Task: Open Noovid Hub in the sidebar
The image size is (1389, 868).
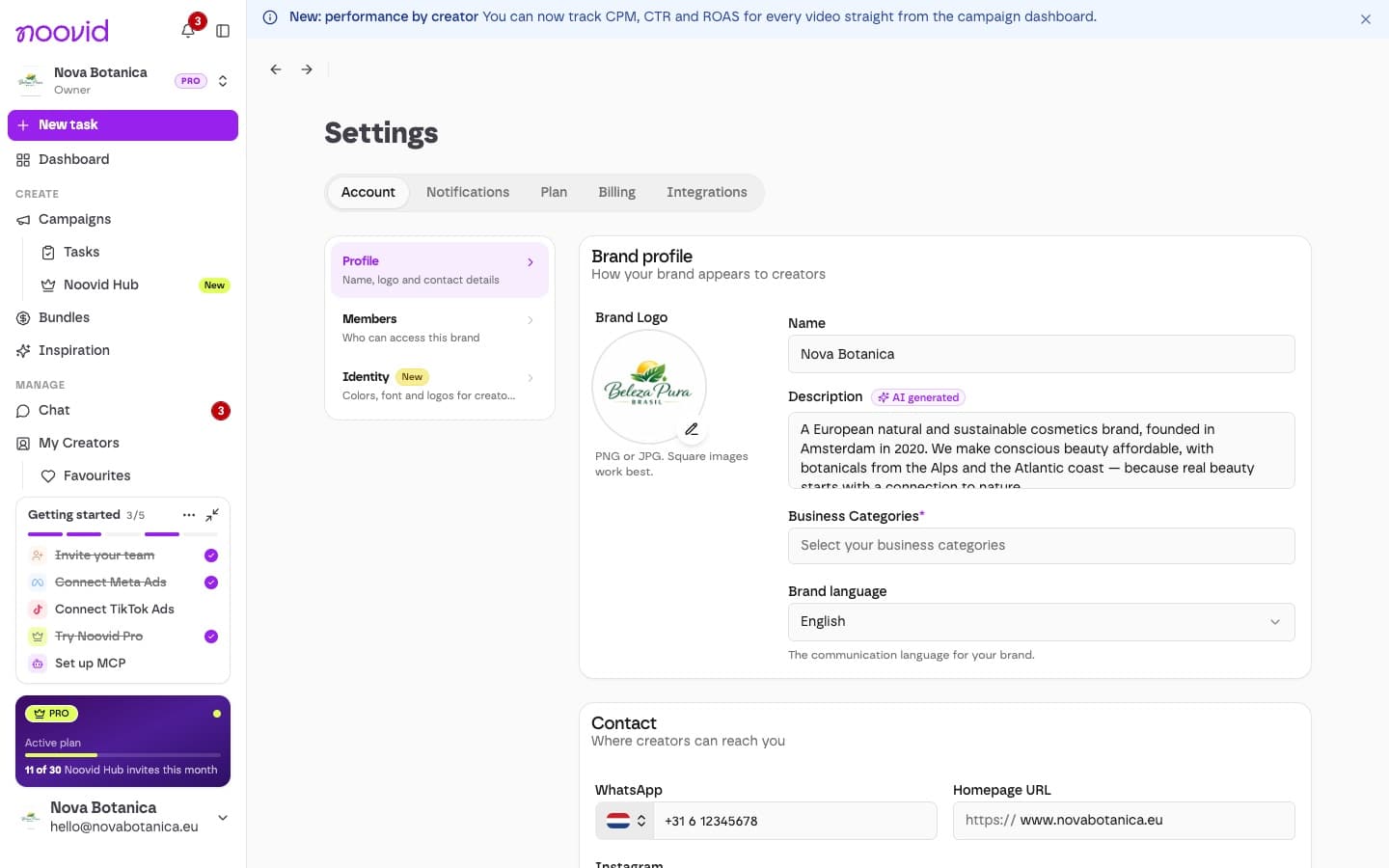Action: (x=134, y=285)
